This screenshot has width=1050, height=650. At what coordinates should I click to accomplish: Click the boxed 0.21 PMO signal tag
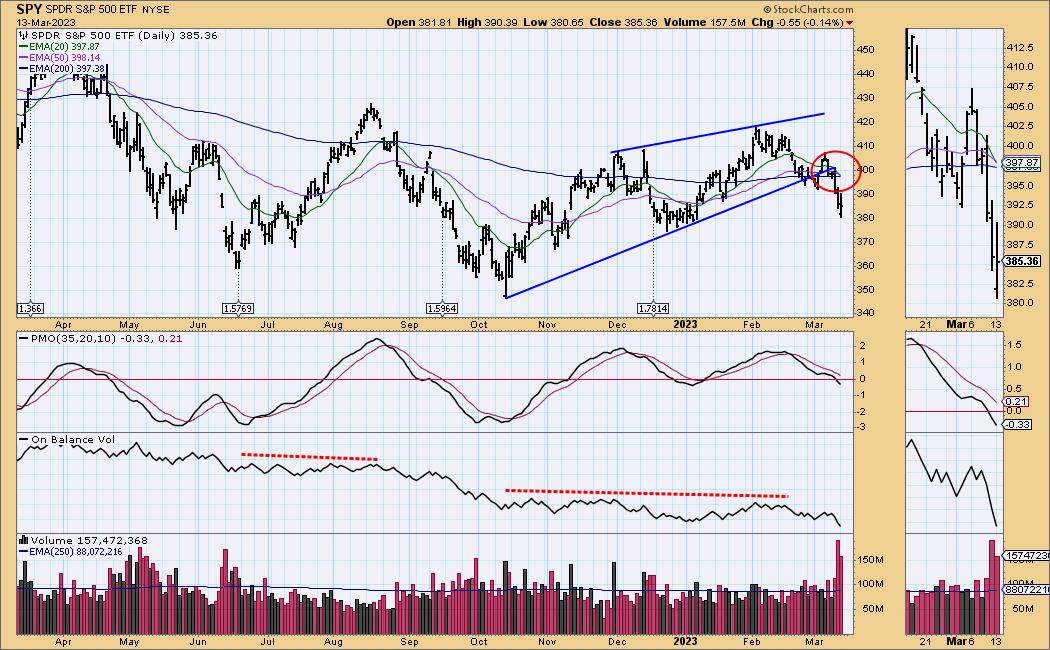(1017, 402)
